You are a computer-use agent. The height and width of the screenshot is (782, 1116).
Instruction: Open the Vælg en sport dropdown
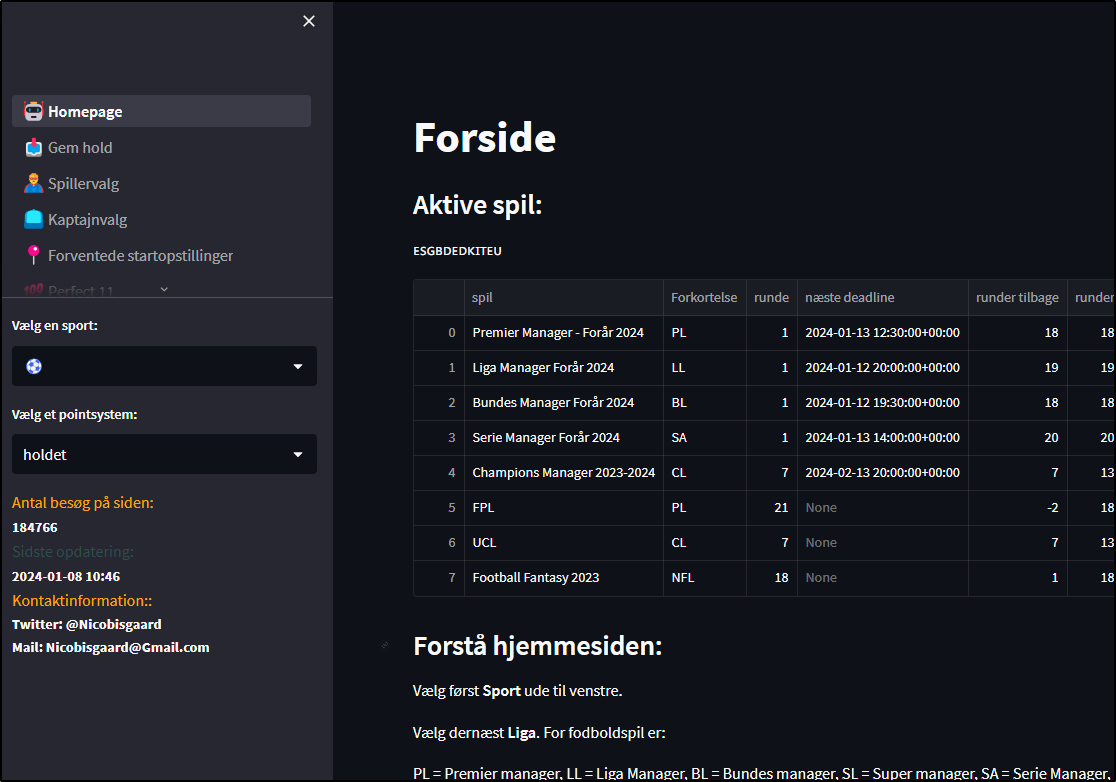point(164,366)
